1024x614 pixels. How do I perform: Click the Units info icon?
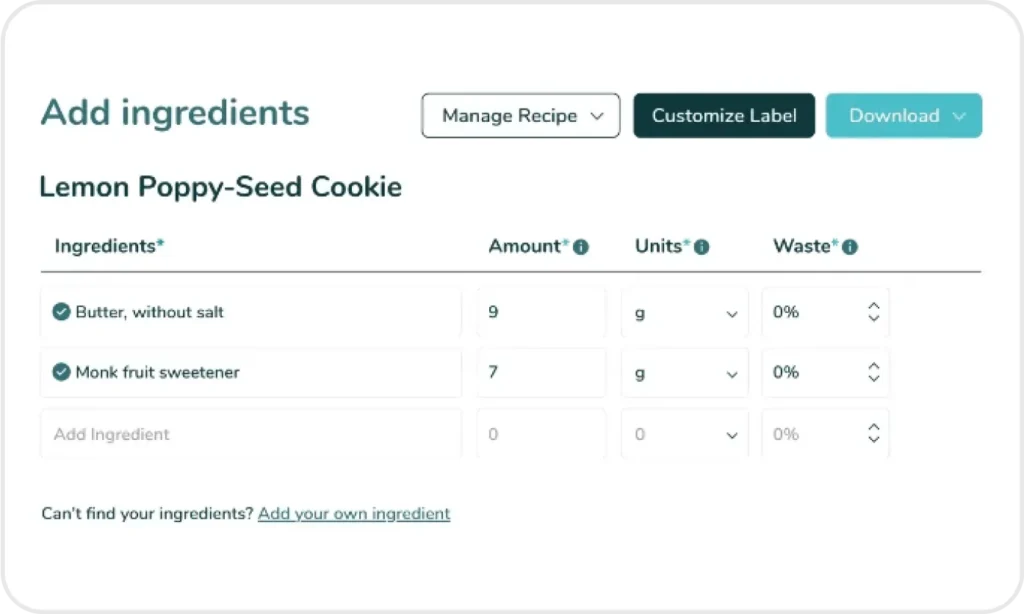tap(702, 247)
